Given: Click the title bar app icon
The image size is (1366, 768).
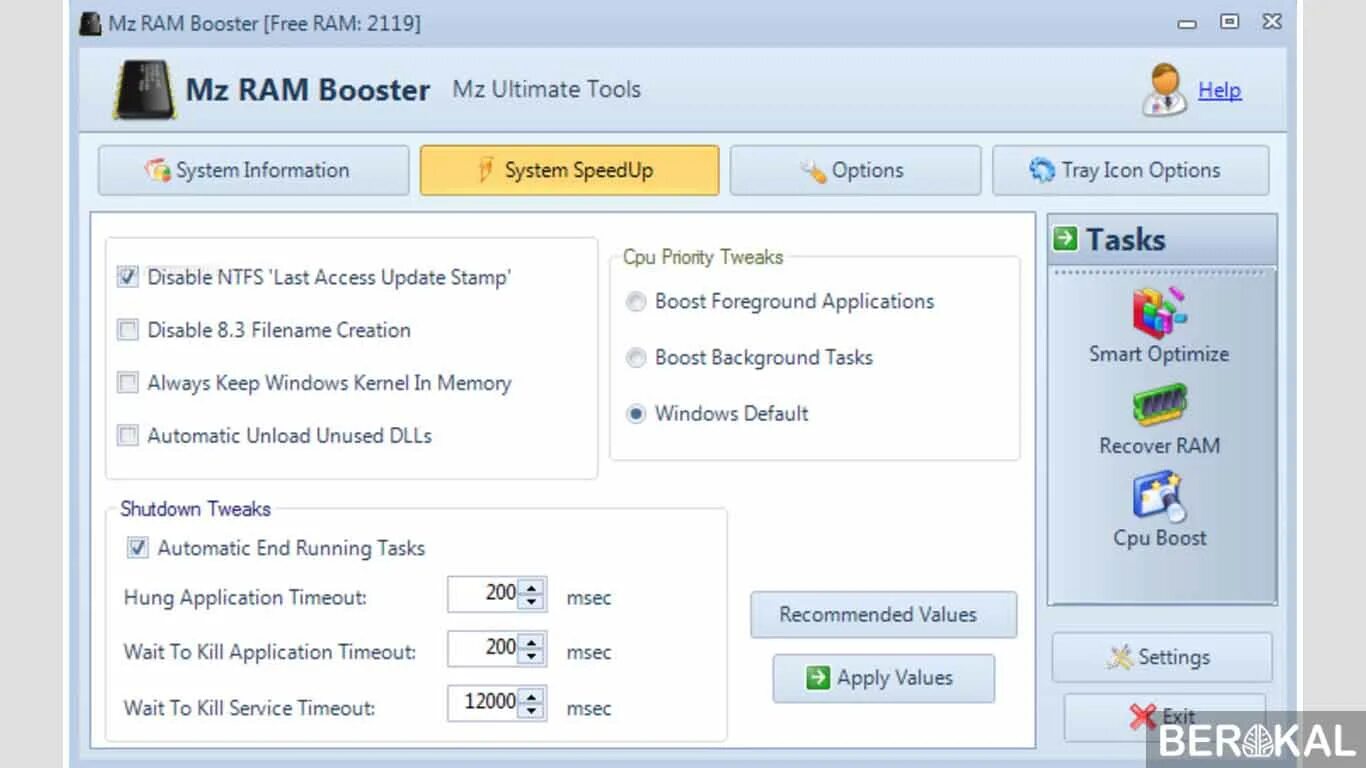Looking at the screenshot, I should [91, 23].
